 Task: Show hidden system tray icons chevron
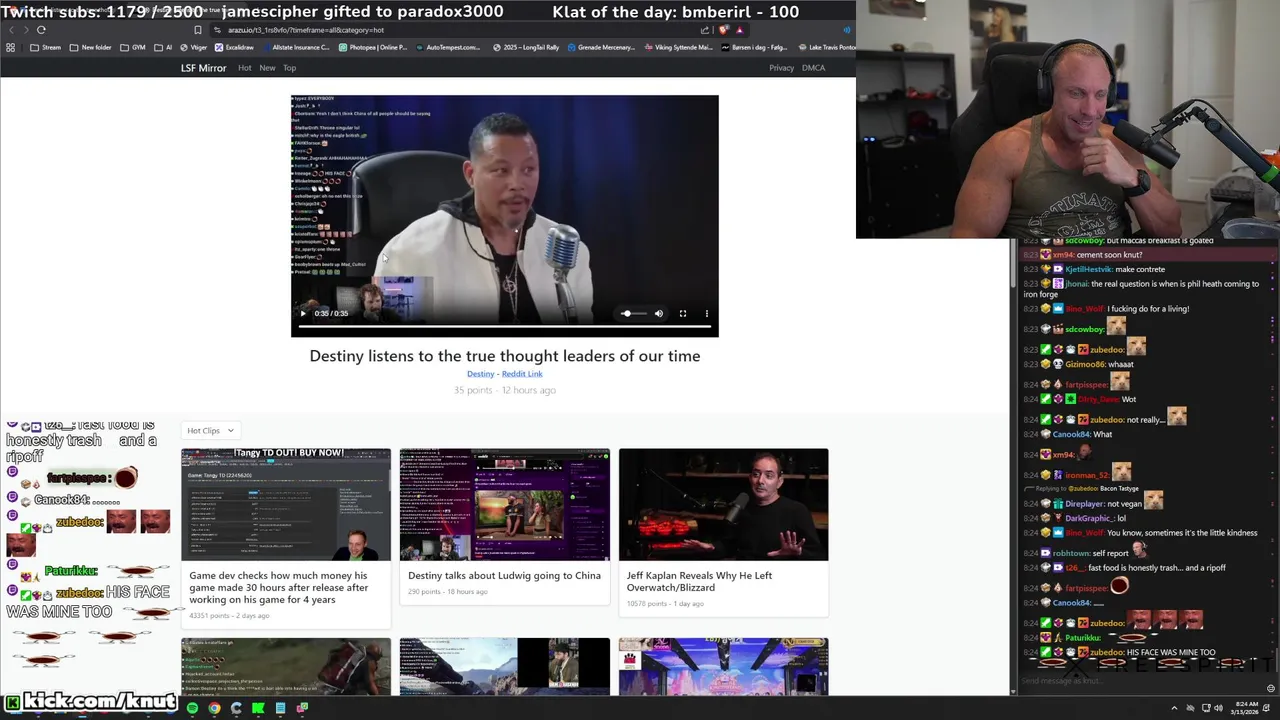[x=1174, y=708]
